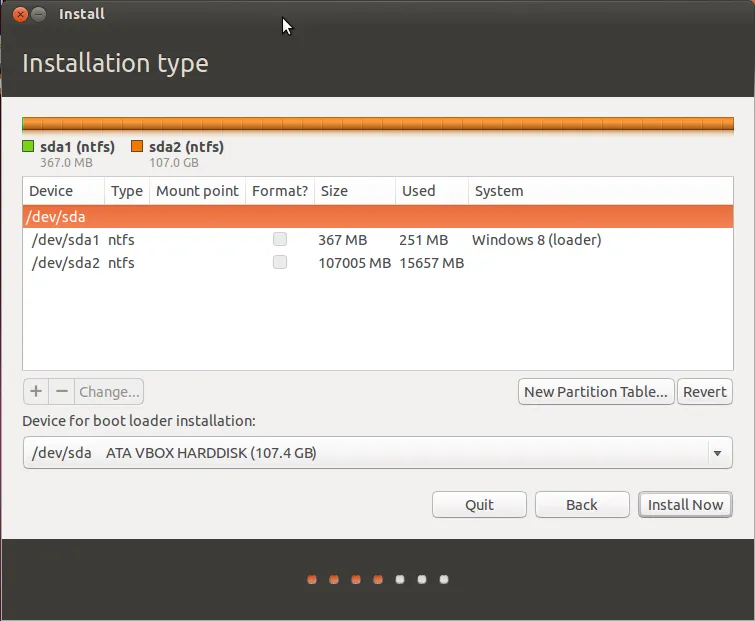Click the plus add partition button
The height and width of the screenshot is (621, 755).
[x=36, y=391]
